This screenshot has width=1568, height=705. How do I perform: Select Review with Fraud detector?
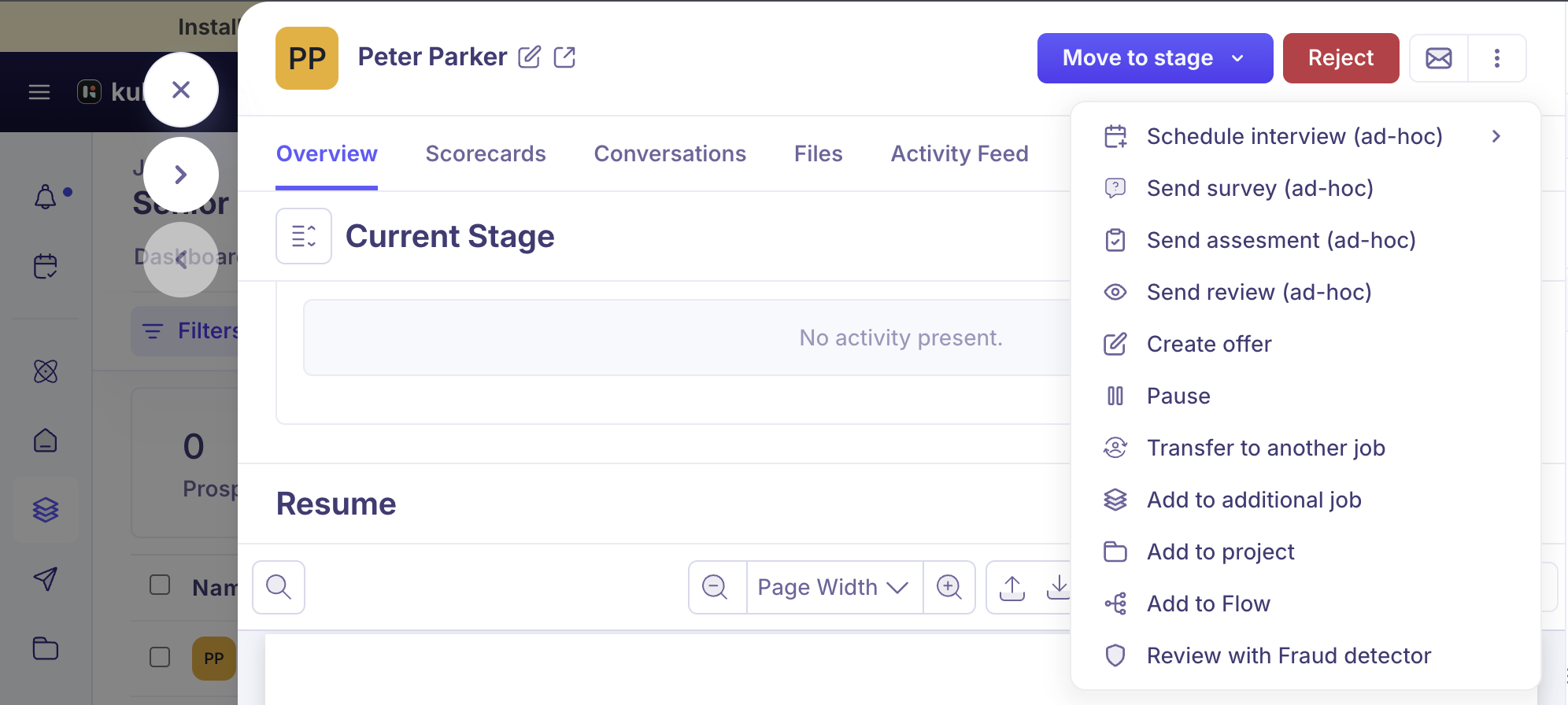pyautogui.click(x=1305, y=655)
